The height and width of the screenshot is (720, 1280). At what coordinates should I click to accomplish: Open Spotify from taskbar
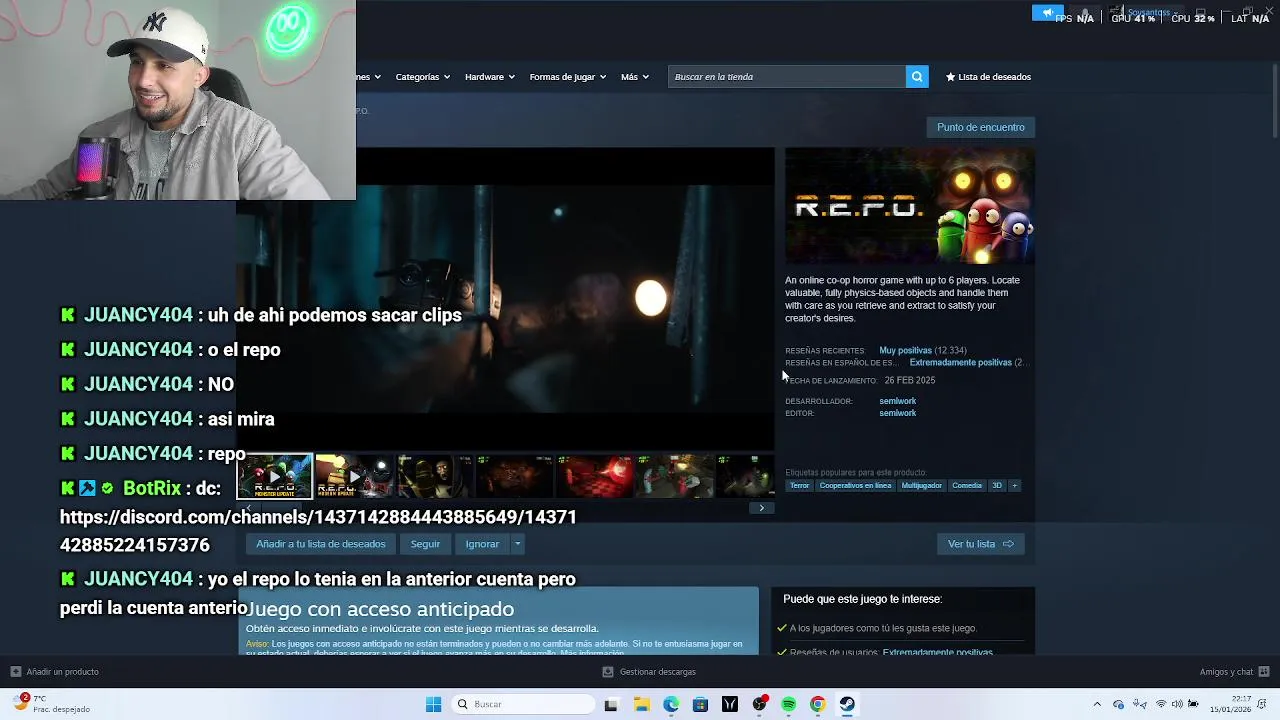[788, 705]
